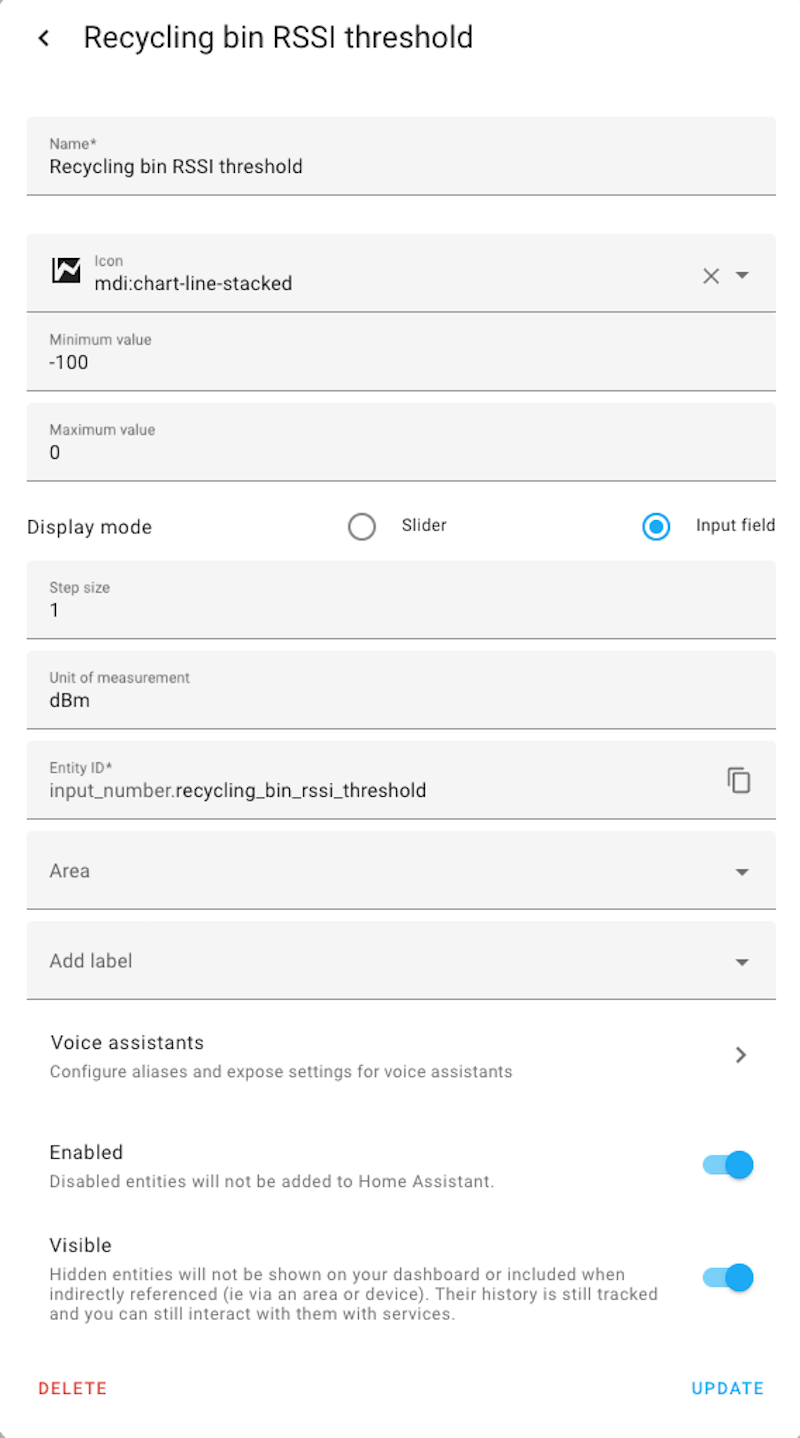
Task: Expand the Area dropdown
Action: pos(742,872)
